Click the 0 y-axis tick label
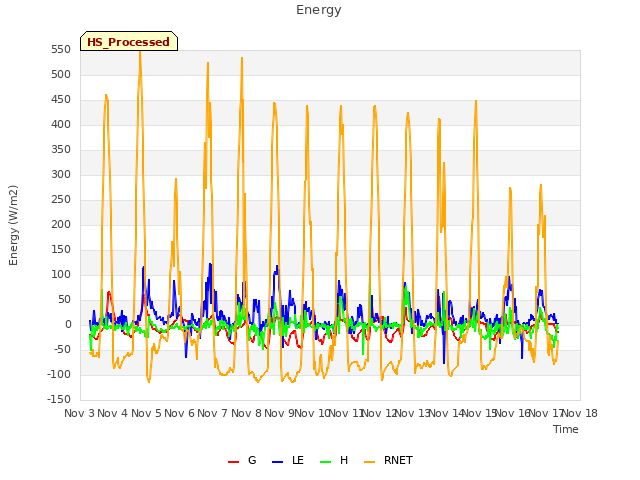The width and height of the screenshot is (640, 480). point(68,324)
